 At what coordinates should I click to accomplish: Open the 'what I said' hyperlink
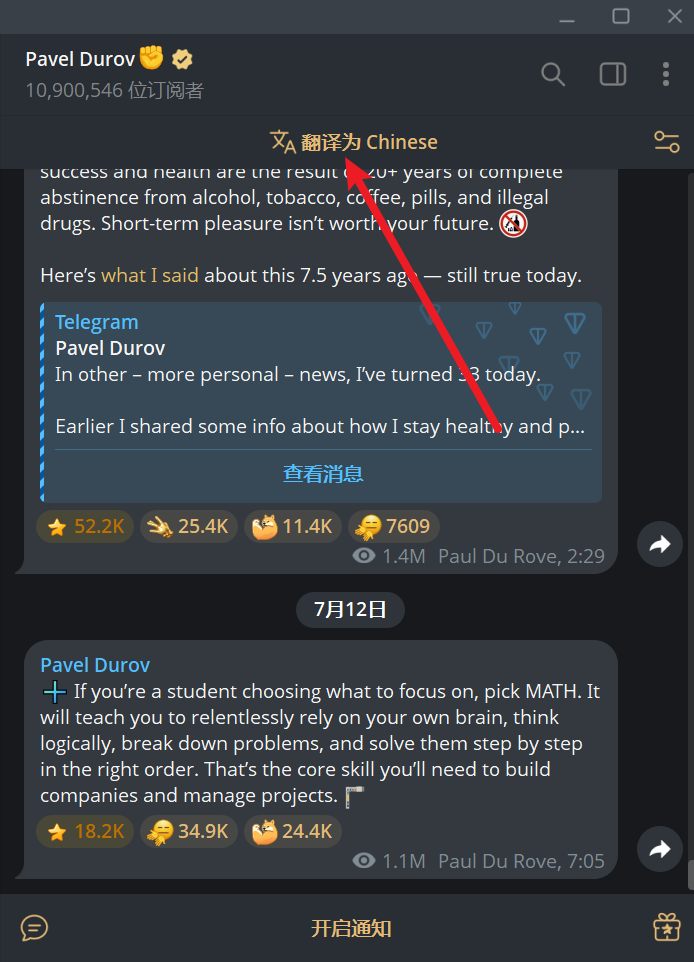(150, 275)
